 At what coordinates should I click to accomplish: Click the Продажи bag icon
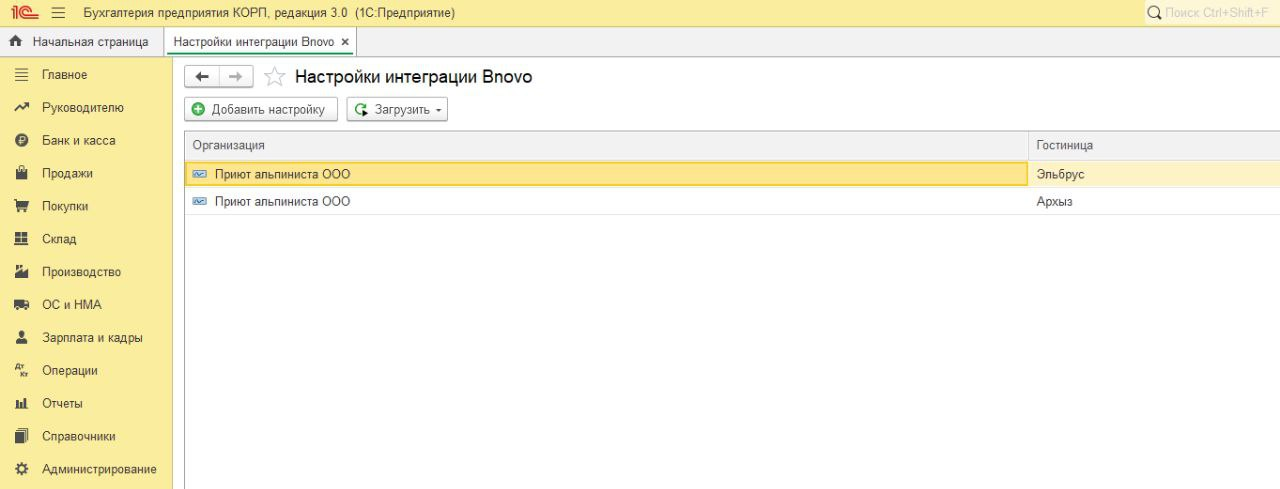coord(20,173)
